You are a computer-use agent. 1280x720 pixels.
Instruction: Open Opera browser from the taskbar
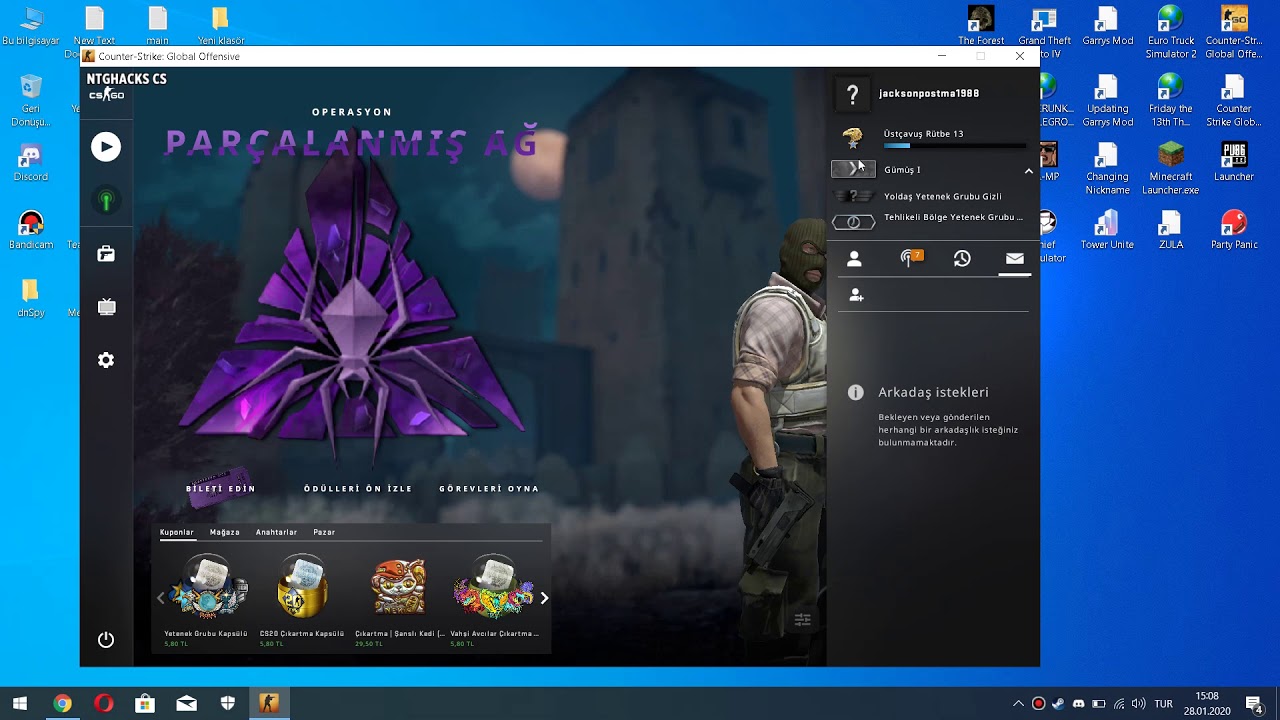(x=104, y=704)
